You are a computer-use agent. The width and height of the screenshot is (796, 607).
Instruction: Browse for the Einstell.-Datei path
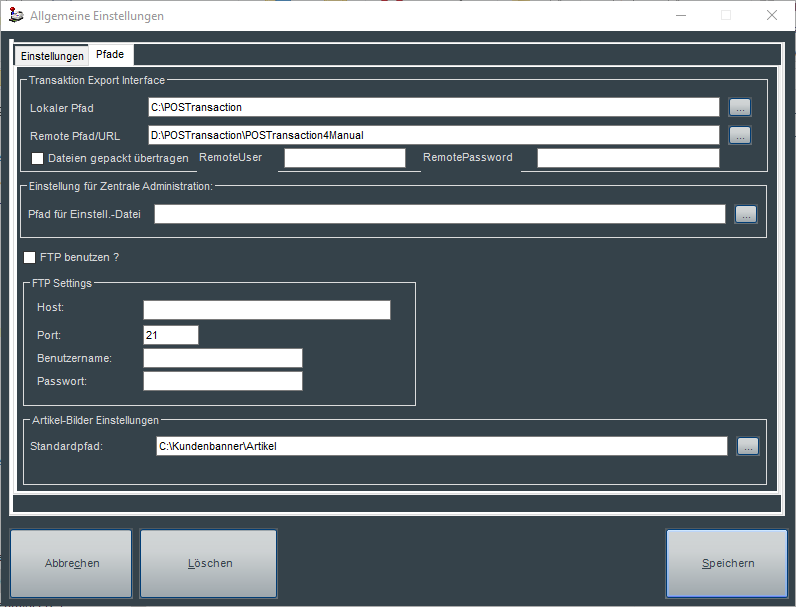tap(745, 213)
